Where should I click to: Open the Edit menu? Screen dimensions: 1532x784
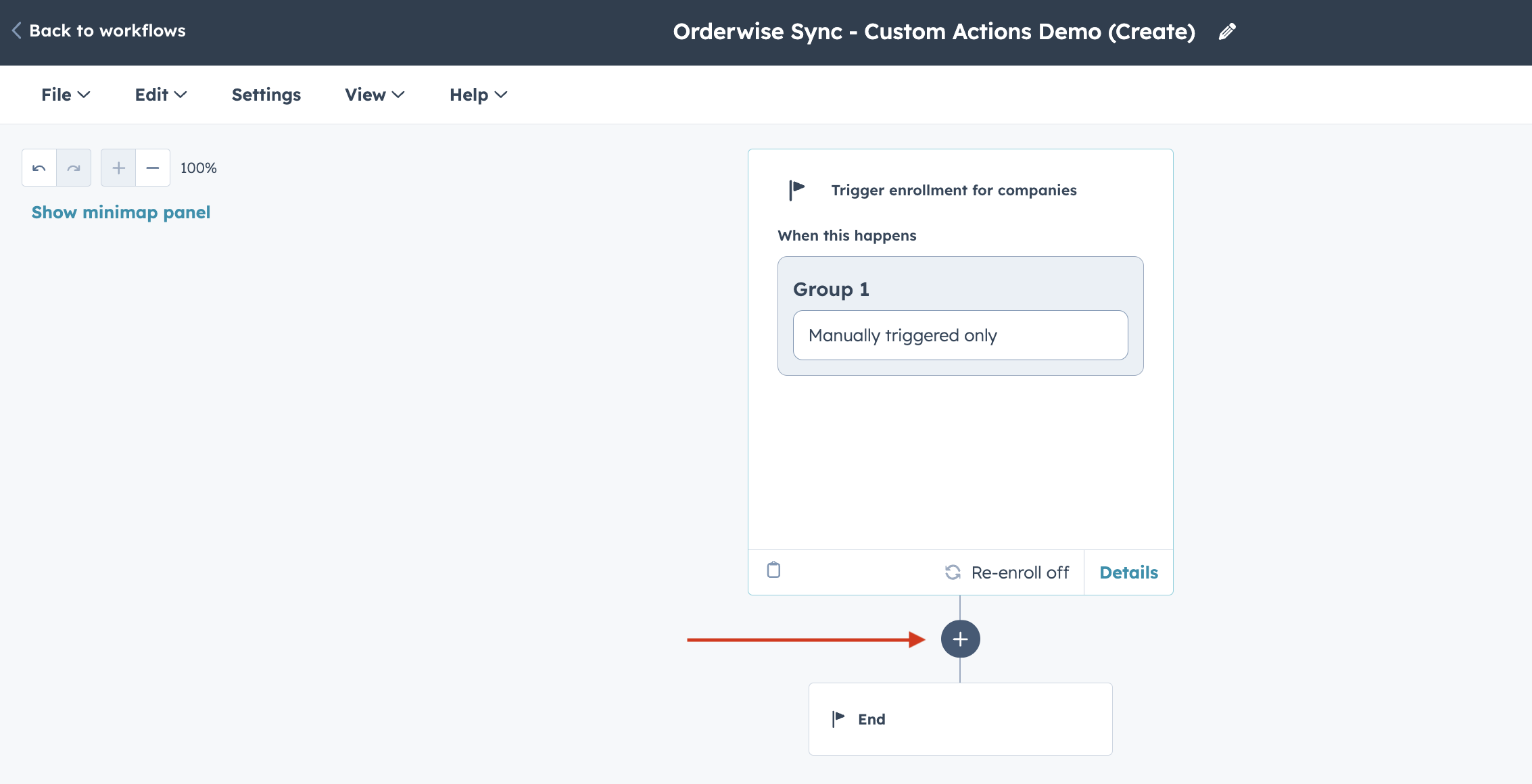(x=161, y=95)
